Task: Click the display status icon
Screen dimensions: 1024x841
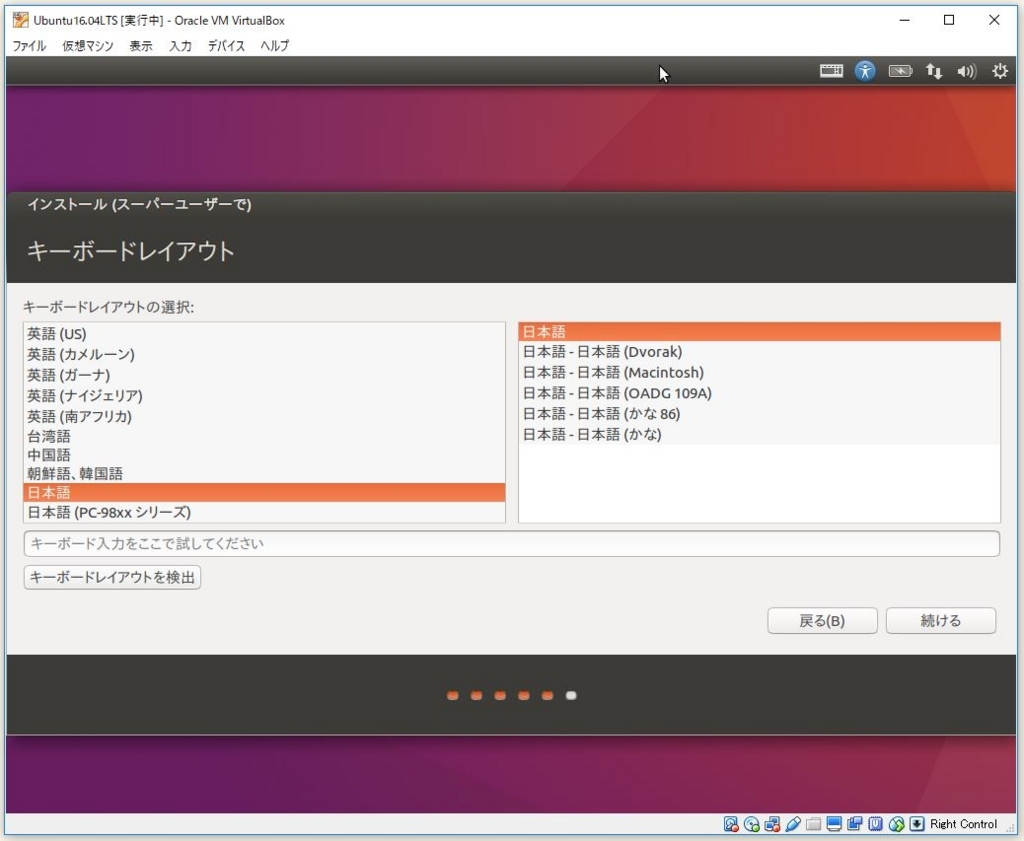Action: click(x=834, y=824)
